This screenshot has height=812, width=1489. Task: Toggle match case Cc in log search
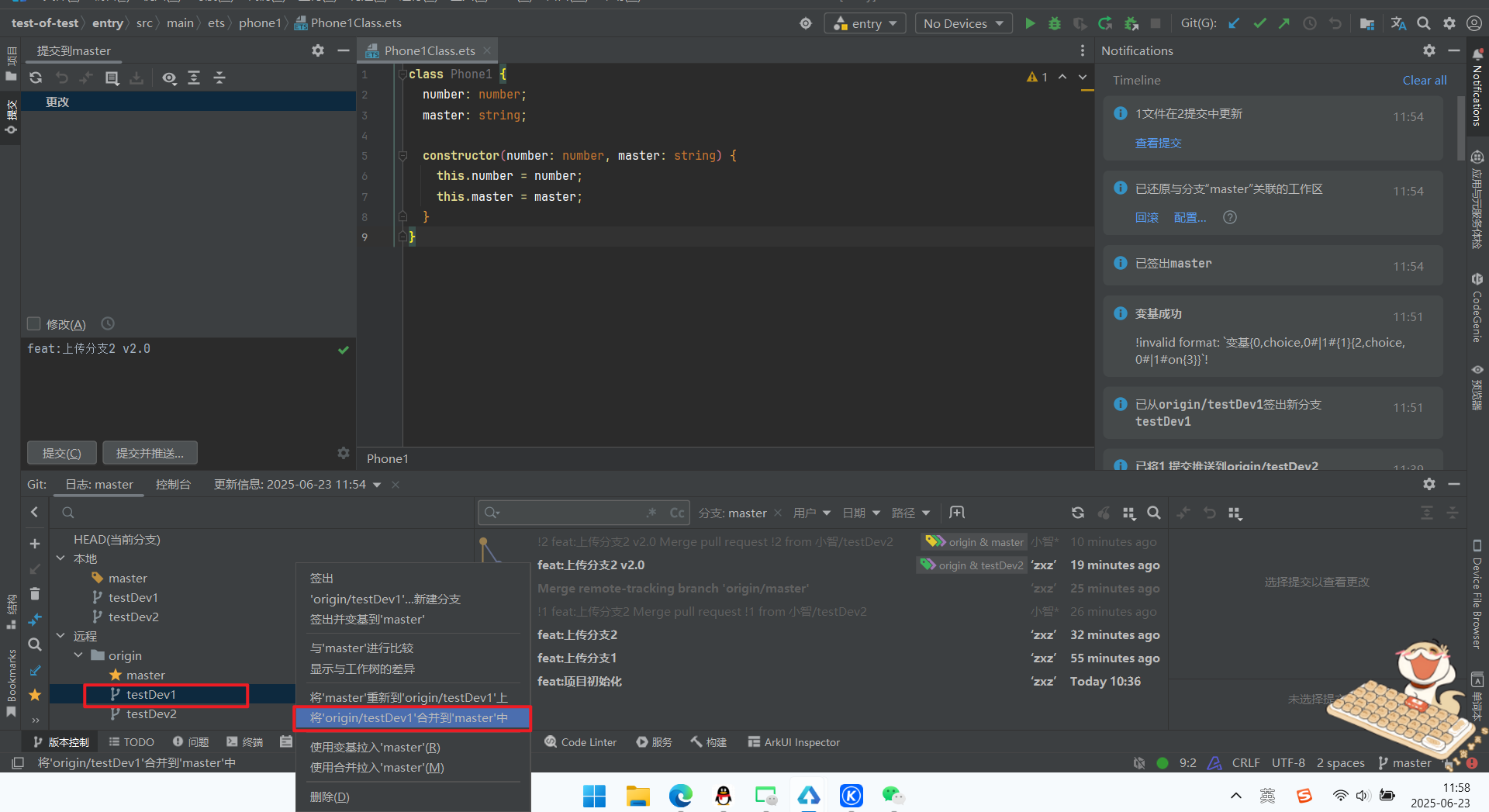(677, 513)
